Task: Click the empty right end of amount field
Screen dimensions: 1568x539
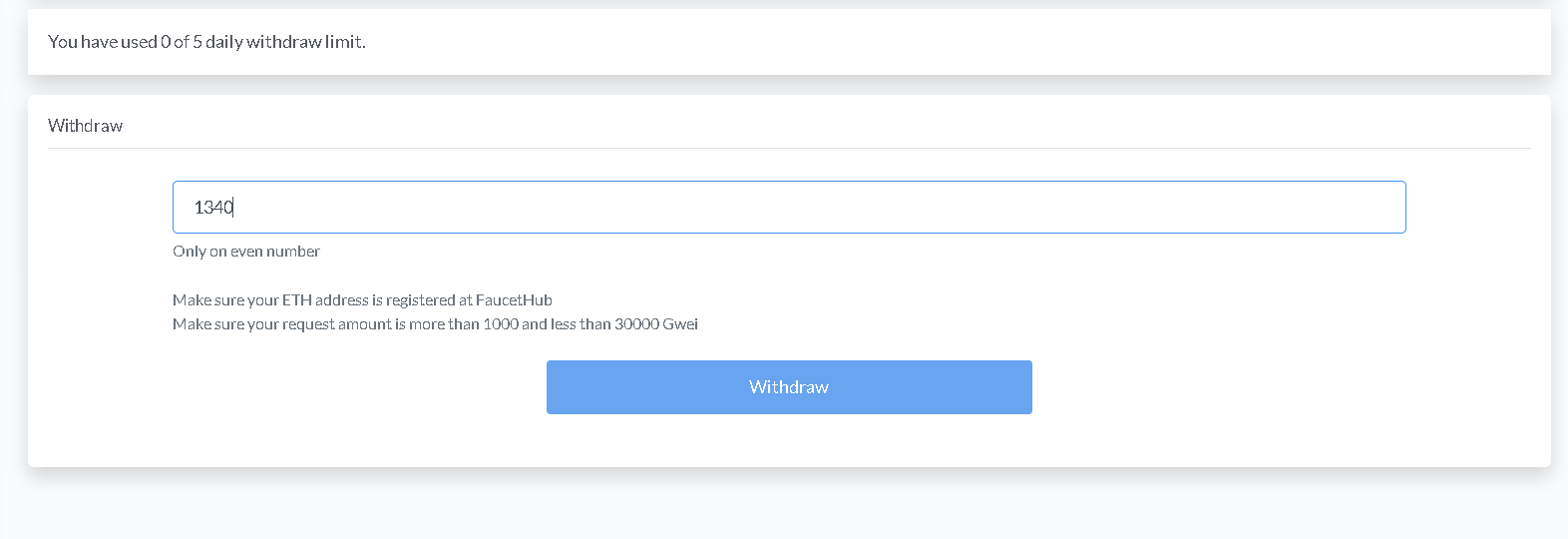Action: [x=1297, y=207]
